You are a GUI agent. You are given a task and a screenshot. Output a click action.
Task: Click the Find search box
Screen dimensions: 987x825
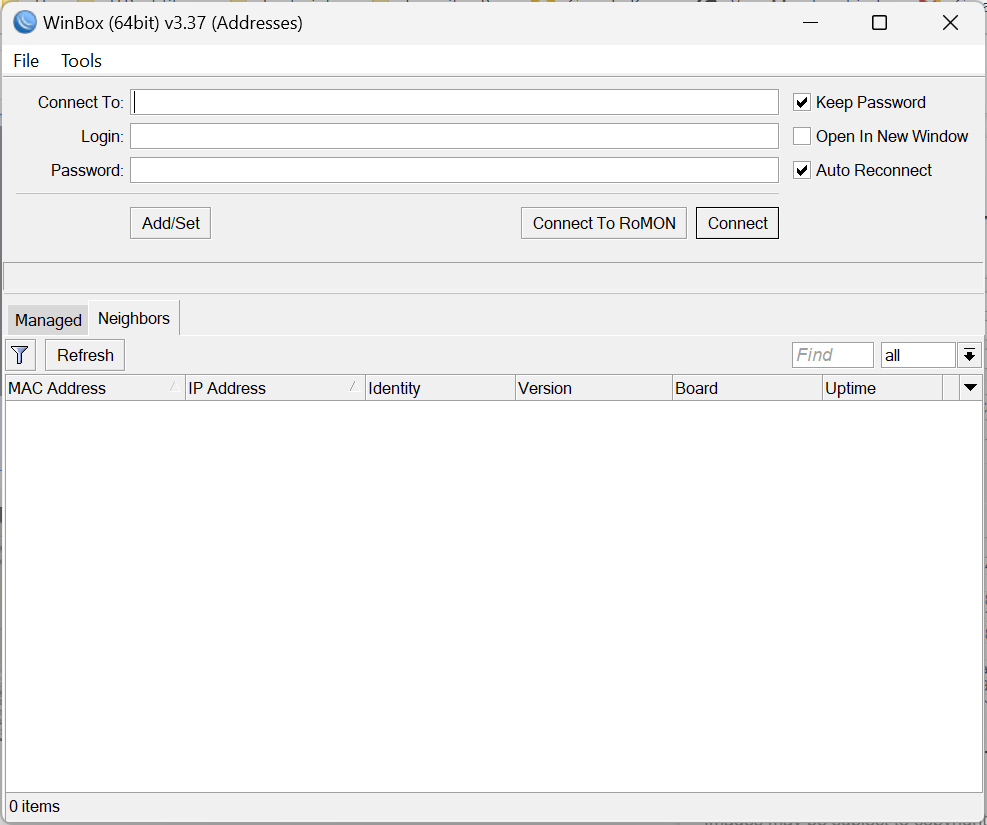click(833, 356)
